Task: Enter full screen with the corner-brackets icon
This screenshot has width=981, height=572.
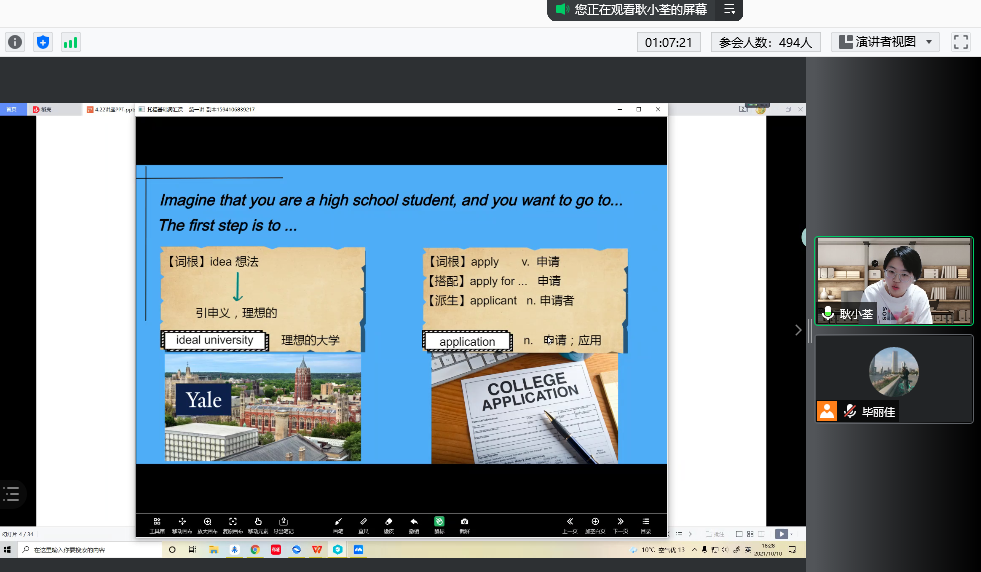Action: [961, 42]
